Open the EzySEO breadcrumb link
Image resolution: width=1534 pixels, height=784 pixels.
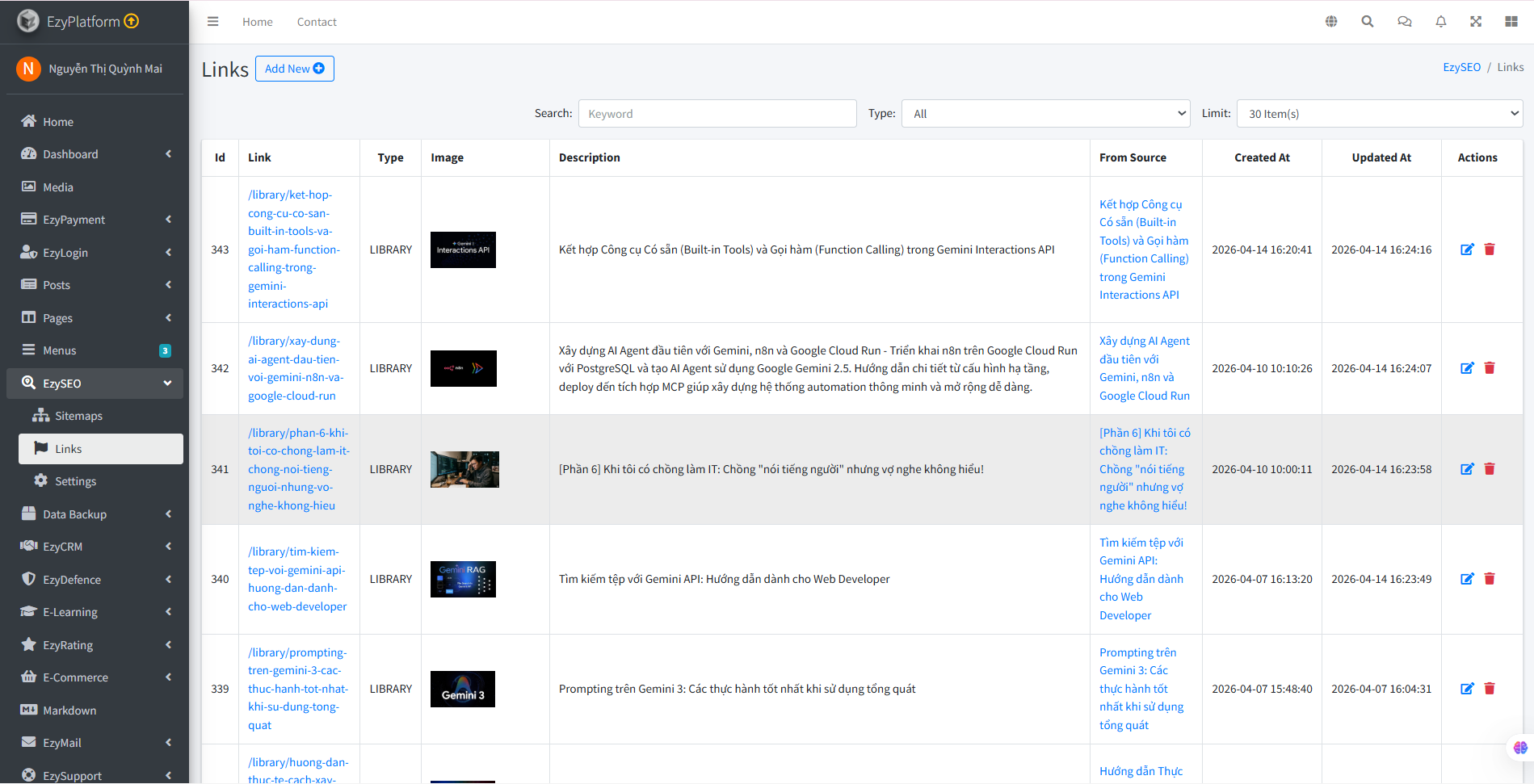1461,67
